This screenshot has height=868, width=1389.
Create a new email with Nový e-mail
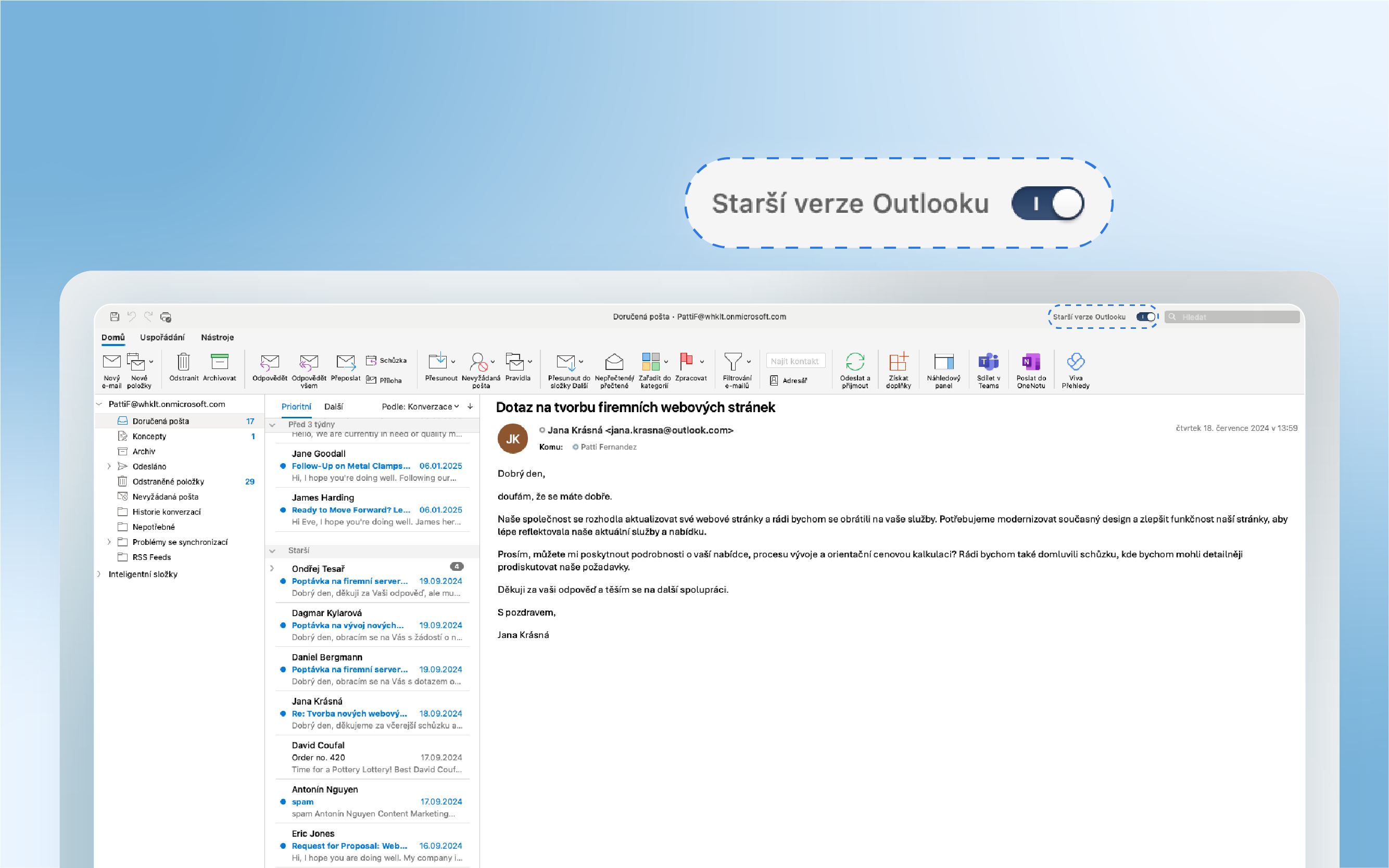pos(111,361)
